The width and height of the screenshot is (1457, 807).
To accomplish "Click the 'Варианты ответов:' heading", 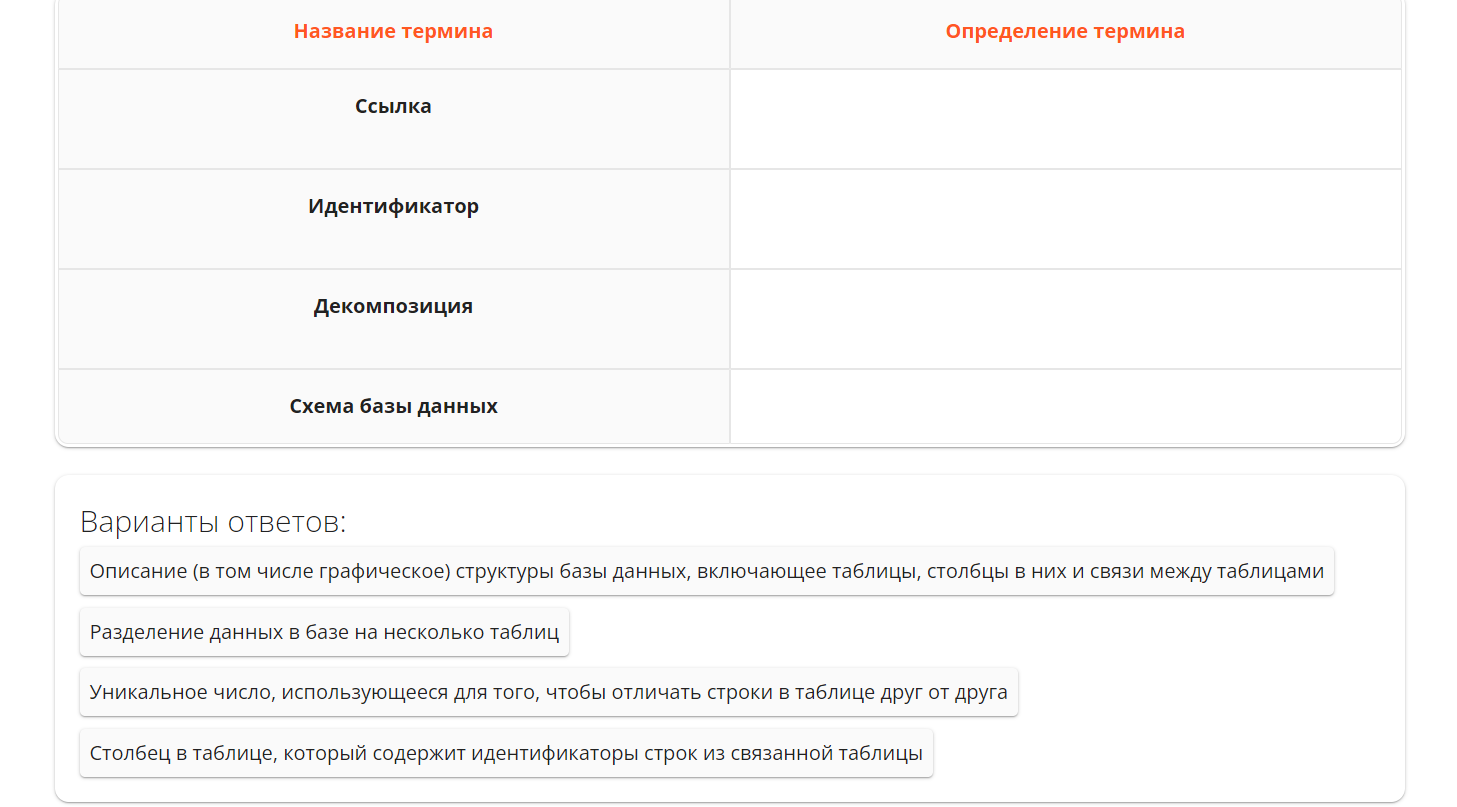I will pos(213,522).
